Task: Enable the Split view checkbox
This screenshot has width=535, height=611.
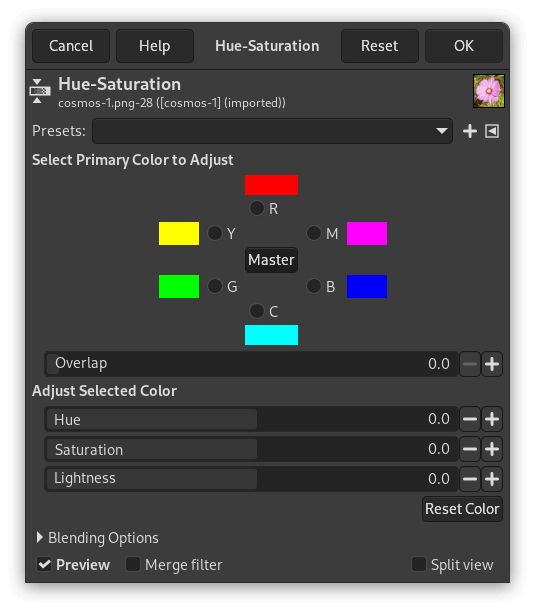Action: click(x=419, y=564)
